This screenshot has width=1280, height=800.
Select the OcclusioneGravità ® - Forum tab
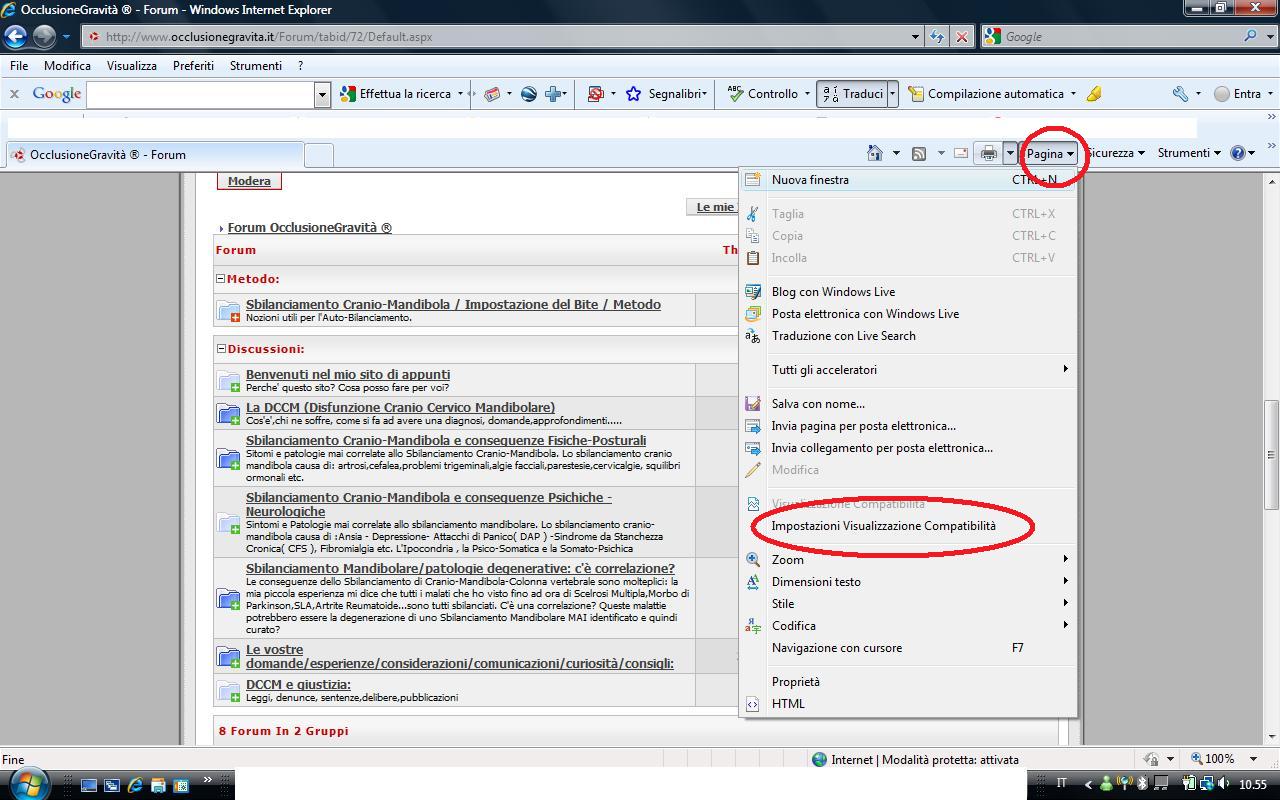[154, 155]
